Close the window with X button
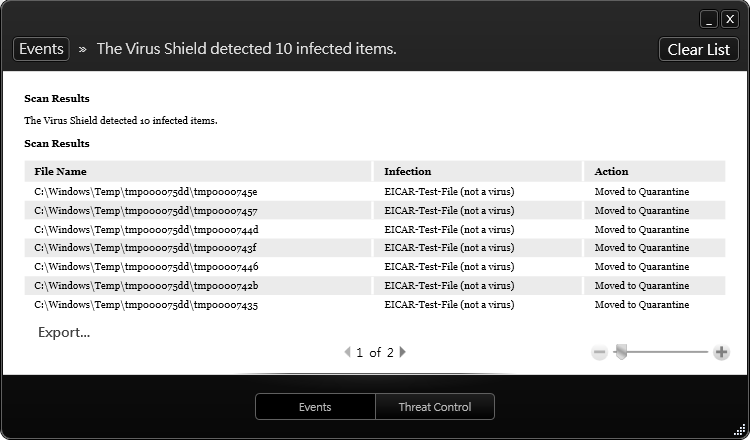Viewport: 750px width, 442px height. point(730,19)
